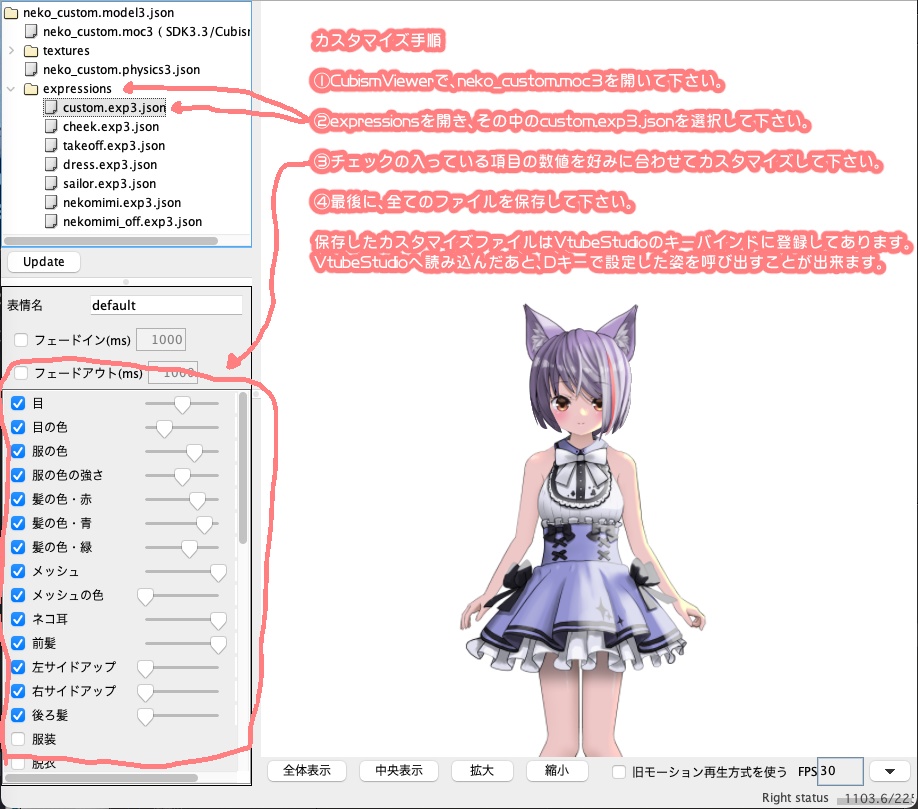Uncheck the 右サイドアップ checkbox
This screenshot has width=918, height=809.
click(18, 691)
